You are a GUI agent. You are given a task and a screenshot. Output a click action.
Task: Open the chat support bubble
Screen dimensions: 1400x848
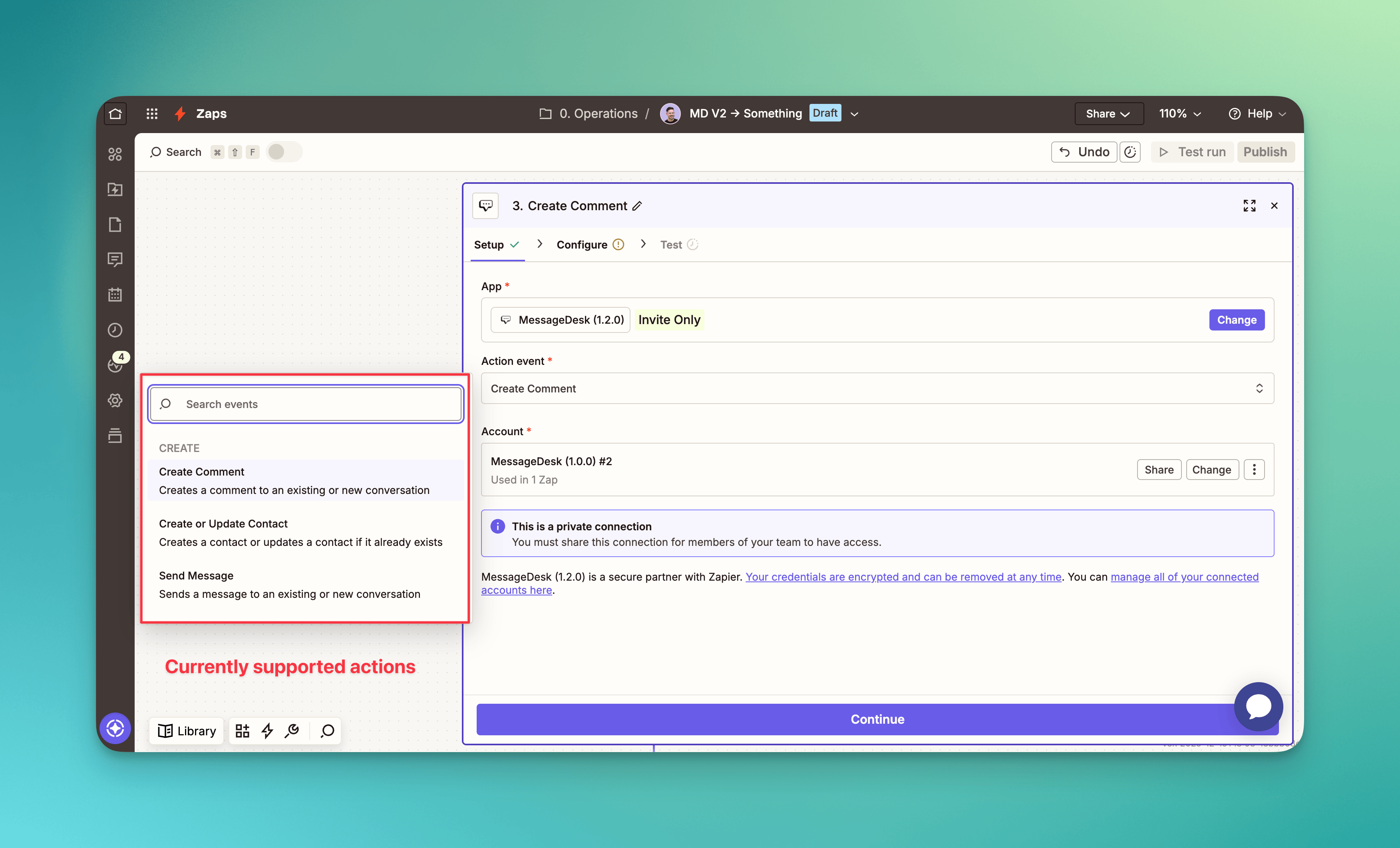[x=1259, y=707]
